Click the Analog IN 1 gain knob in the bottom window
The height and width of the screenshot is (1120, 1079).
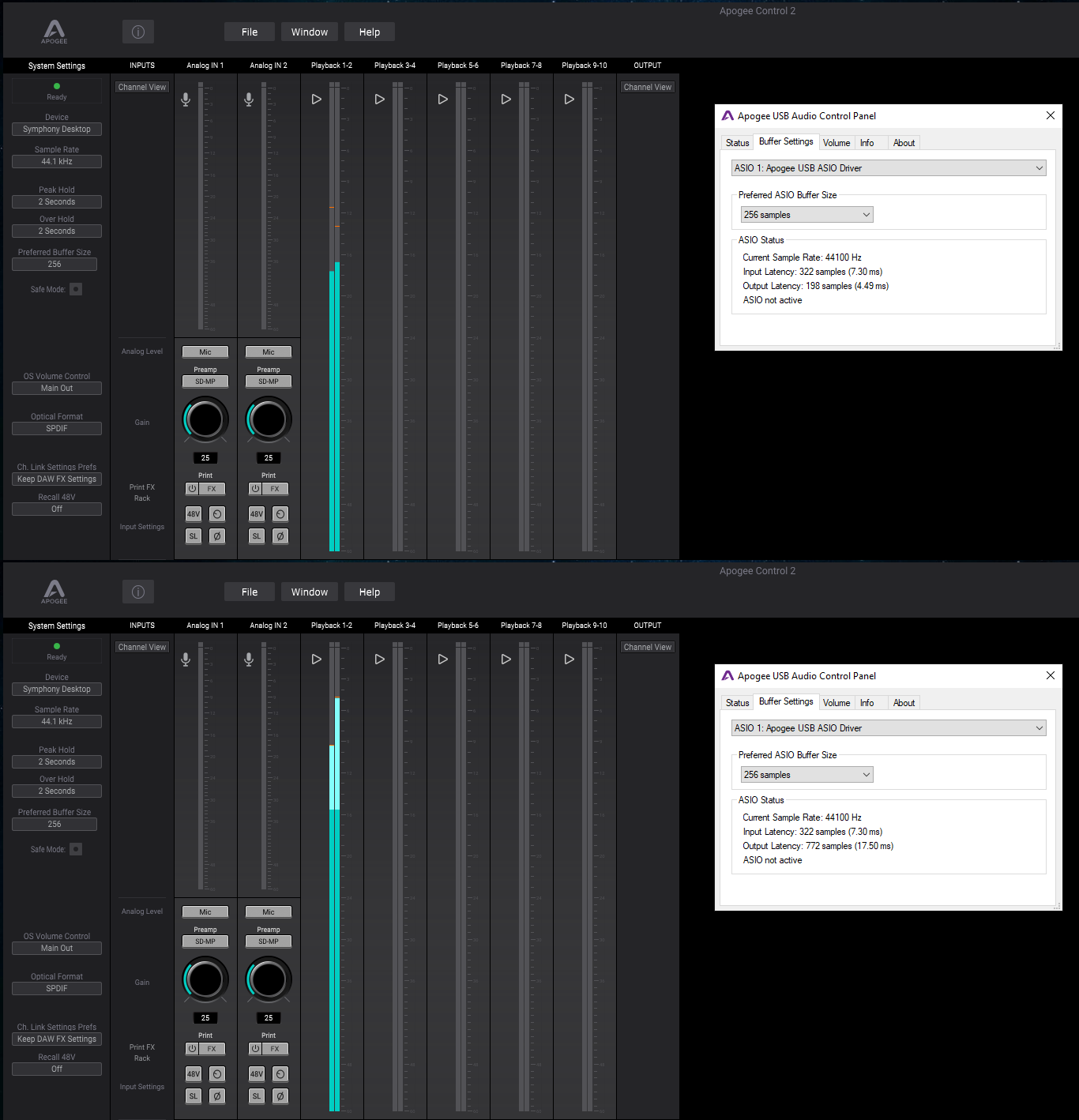(205, 979)
